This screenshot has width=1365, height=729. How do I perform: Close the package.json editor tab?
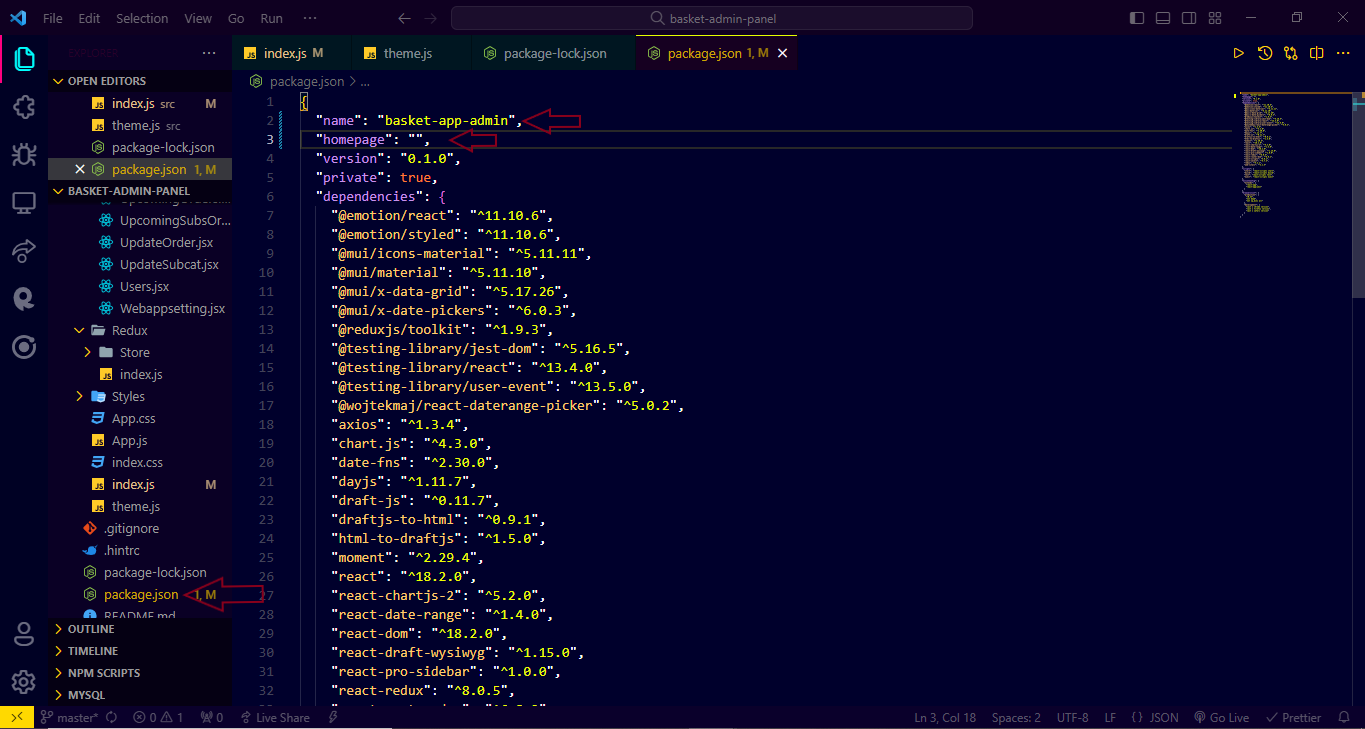tap(783, 53)
